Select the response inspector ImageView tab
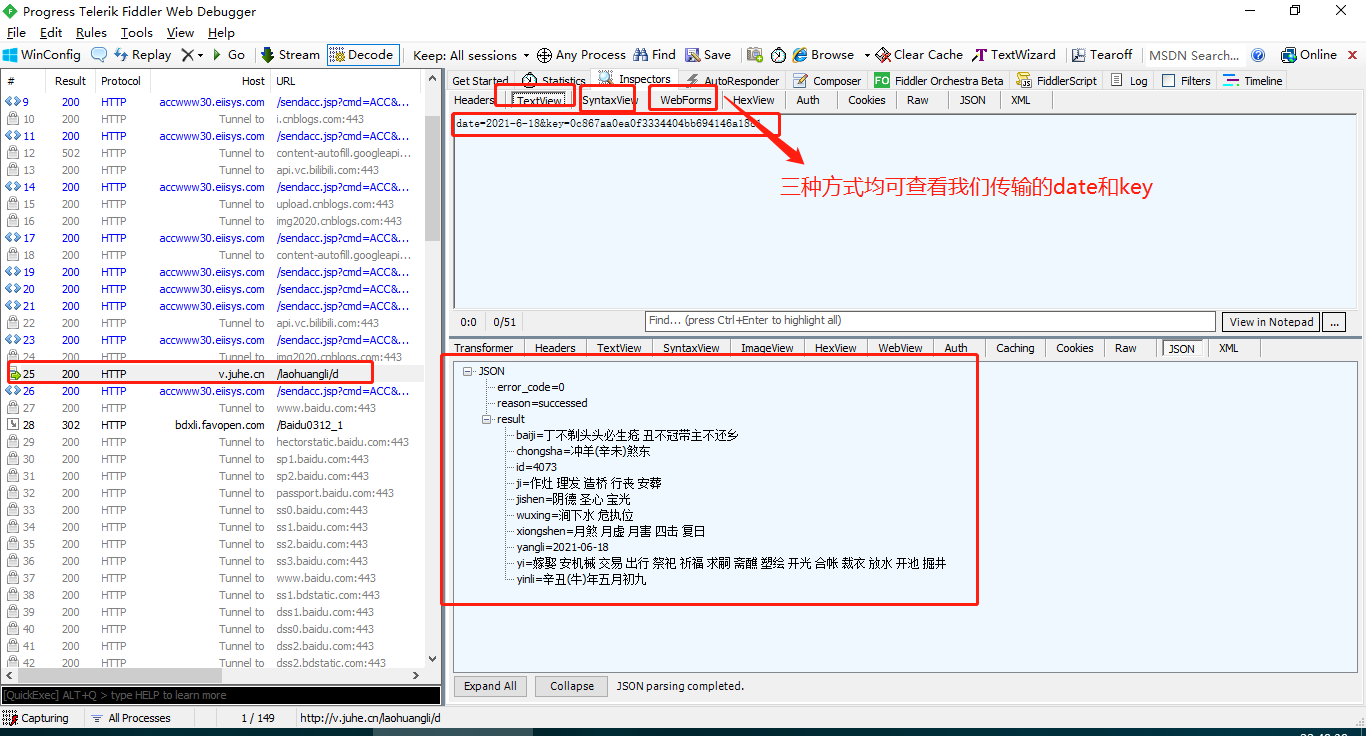The width and height of the screenshot is (1366, 736). (767, 348)
